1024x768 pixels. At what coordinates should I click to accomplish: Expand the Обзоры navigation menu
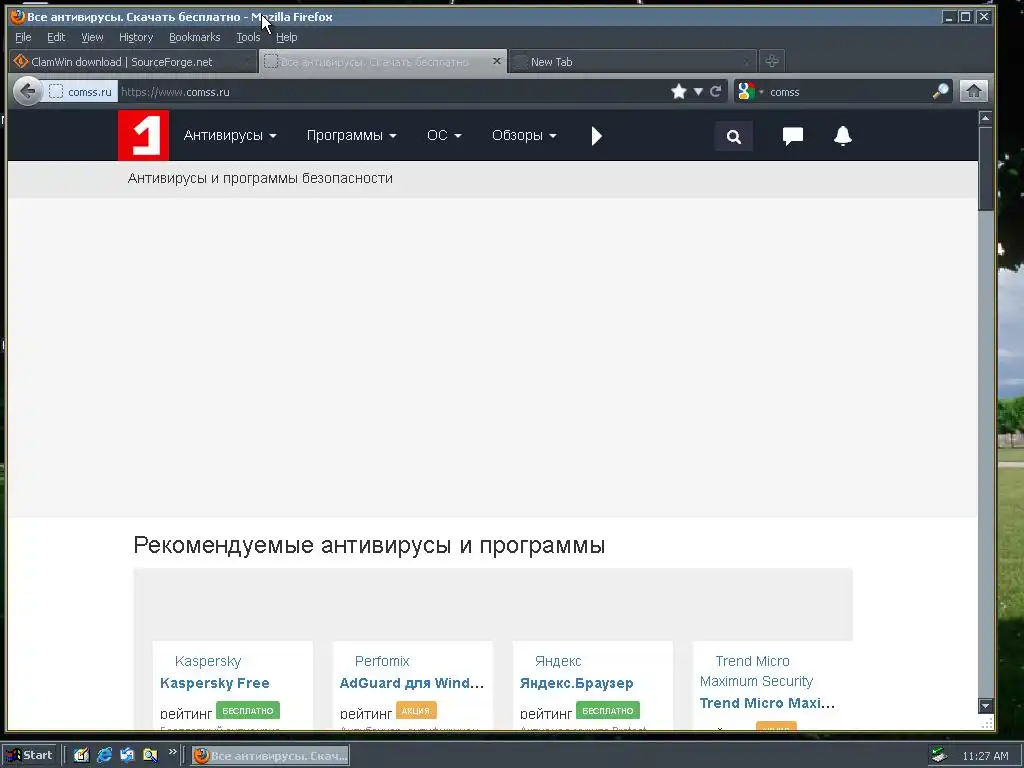pyautogui.click(x=524, y=135)
